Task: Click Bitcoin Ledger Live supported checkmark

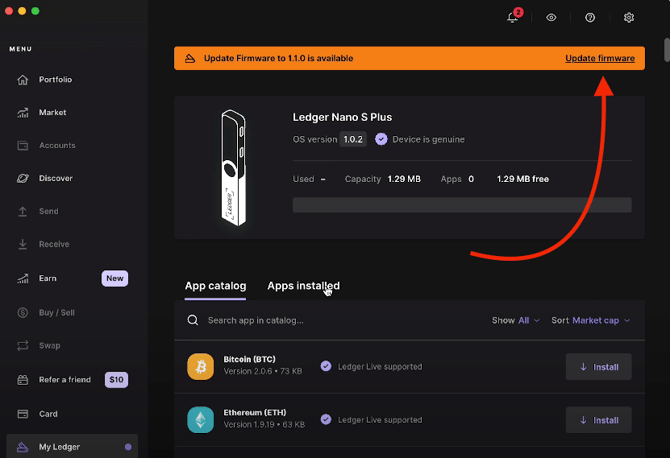Action: point(326,366)
